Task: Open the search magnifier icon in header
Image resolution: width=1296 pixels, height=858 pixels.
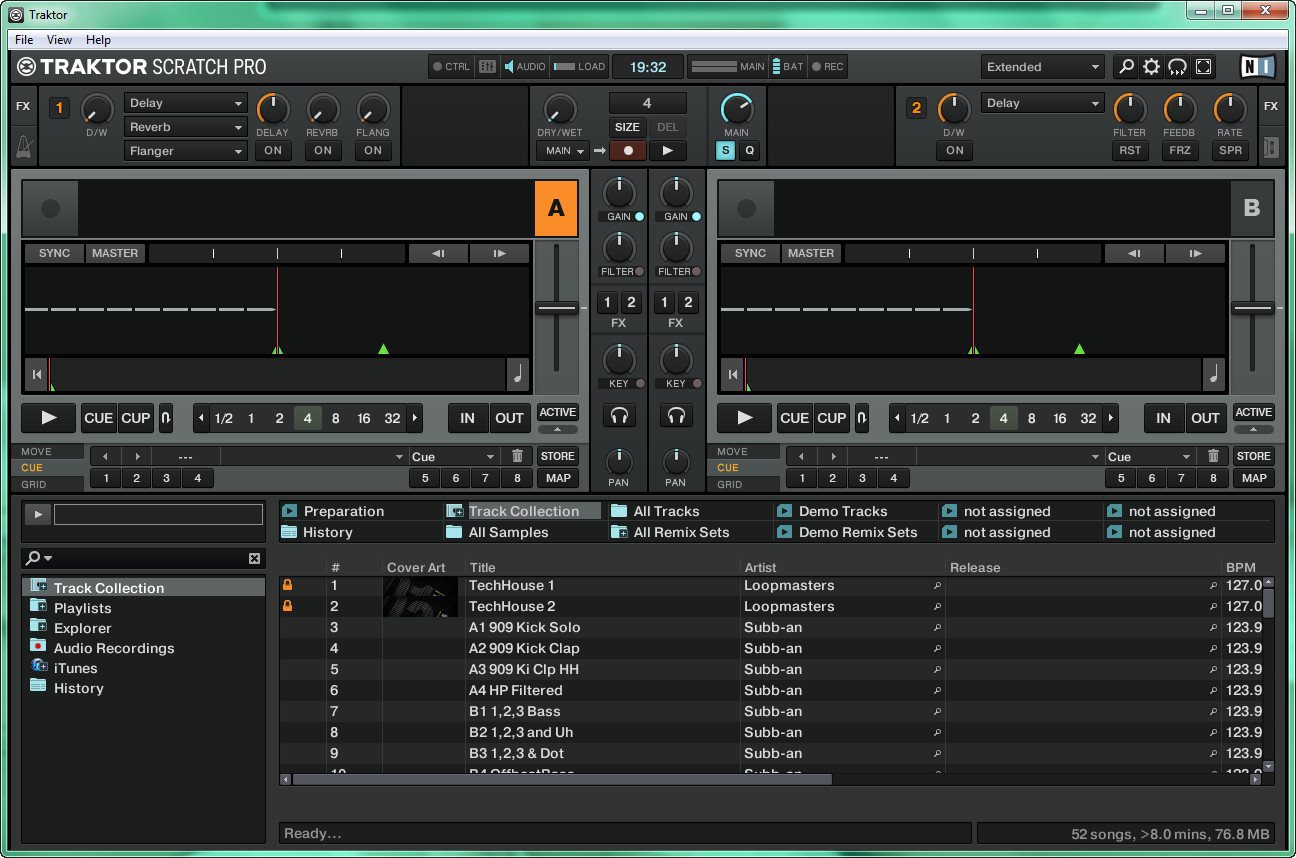Action: [x=1126, y=67]
